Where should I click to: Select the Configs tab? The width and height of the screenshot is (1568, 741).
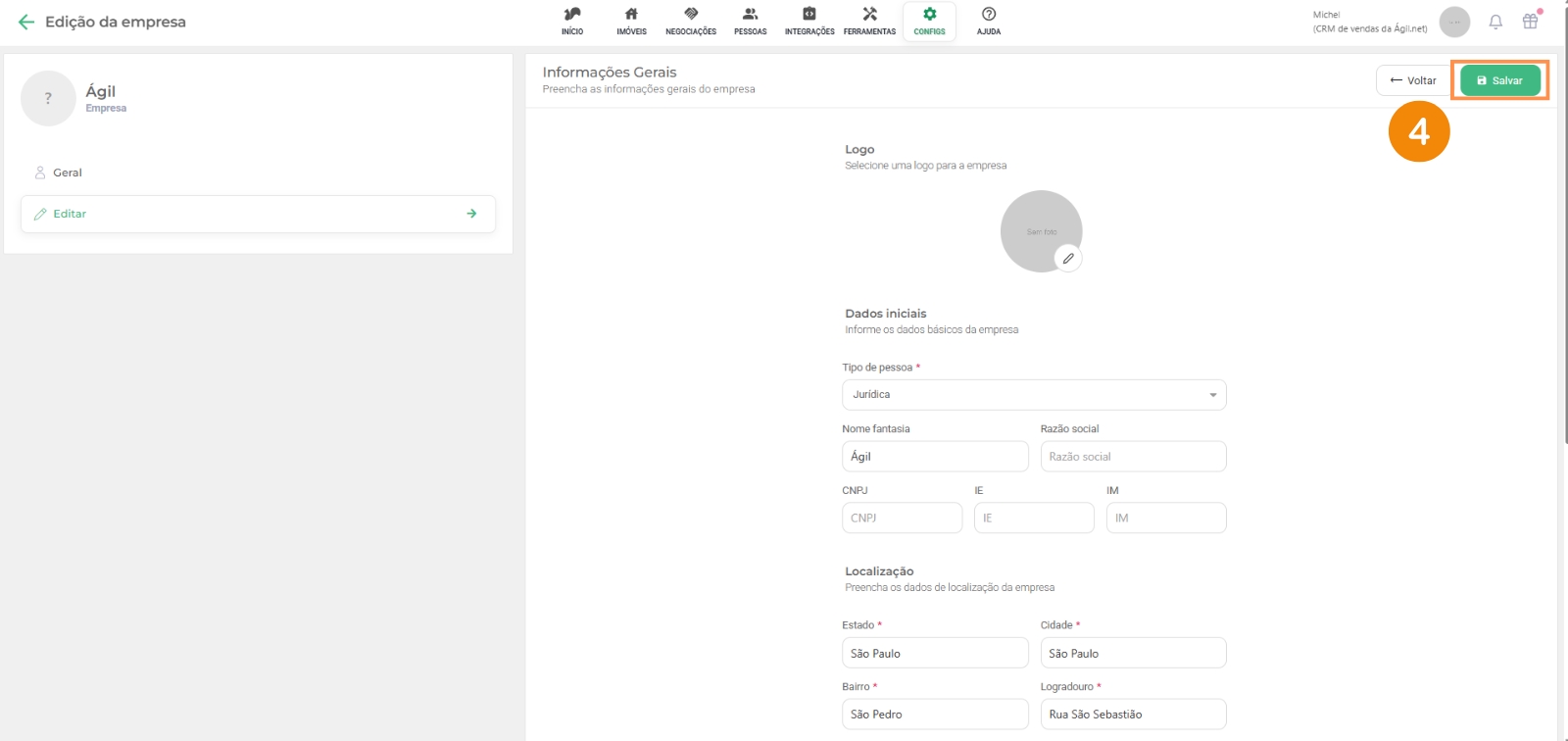pos(929,21)
